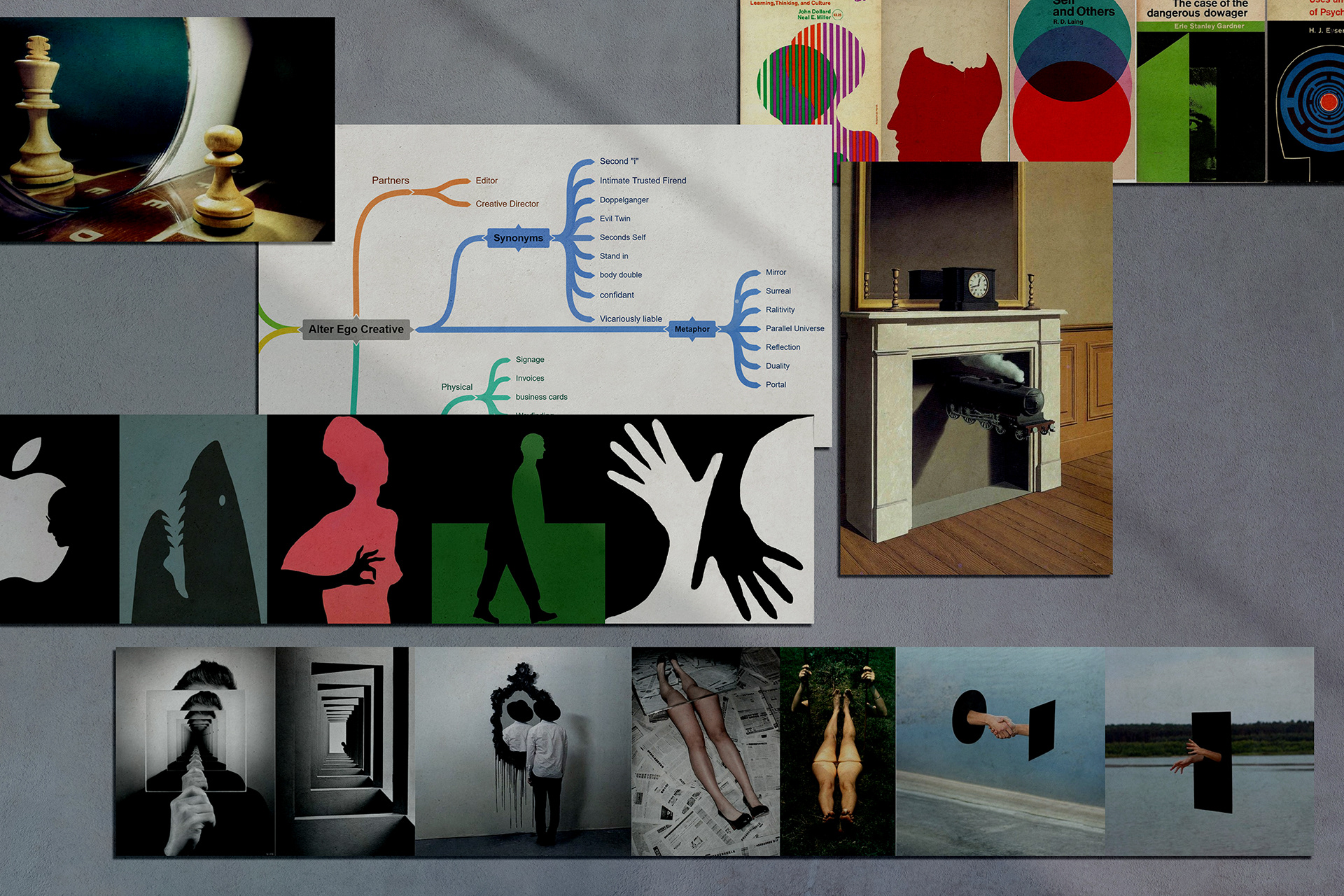The height and width of the screenshot is (896, 1344).
Task: Select the pink woman silhouette artwork
Action: [348, 519]
